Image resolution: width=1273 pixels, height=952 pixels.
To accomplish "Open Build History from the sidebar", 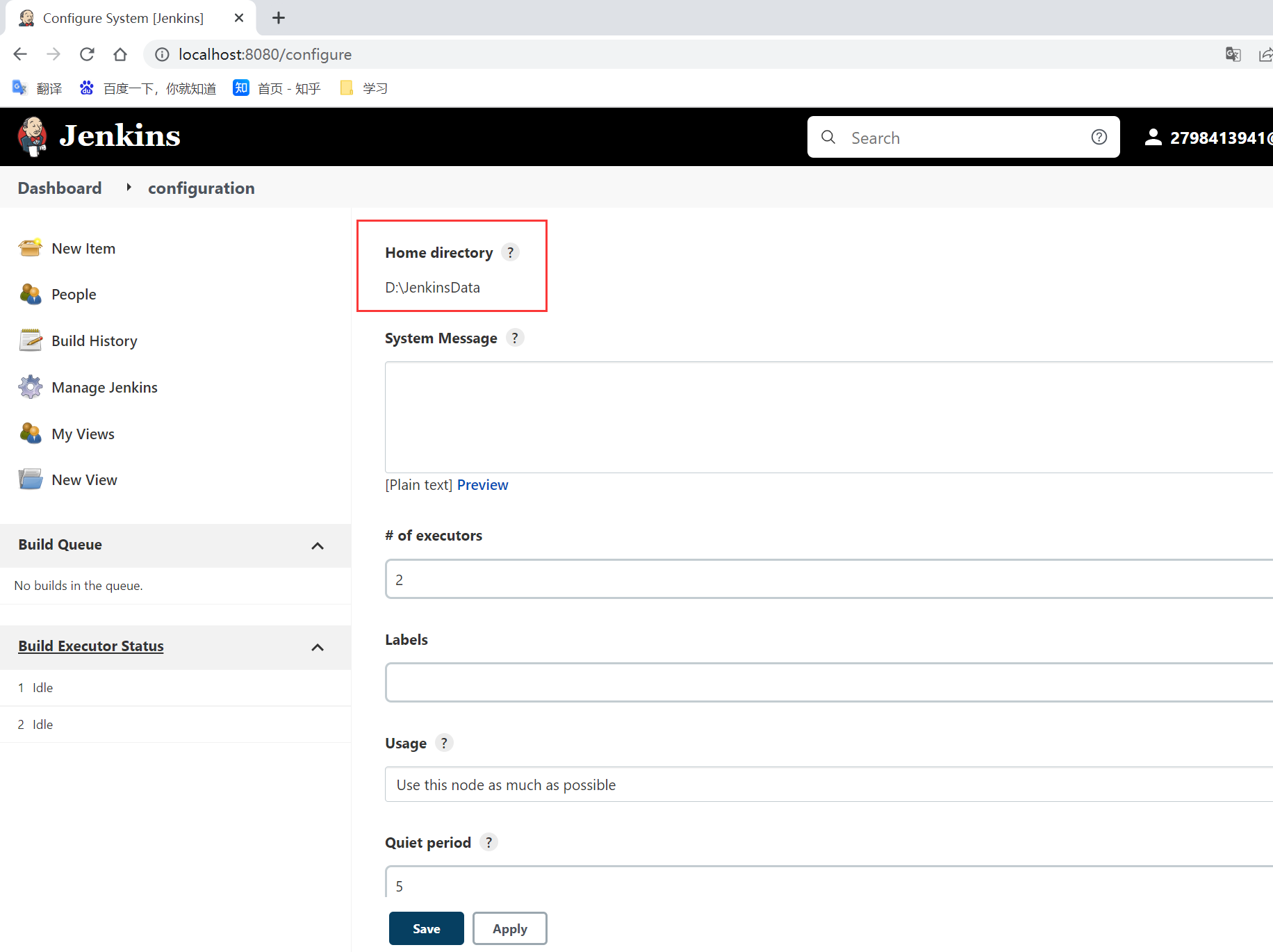I will pyautogui.click(x=29, y=340).
